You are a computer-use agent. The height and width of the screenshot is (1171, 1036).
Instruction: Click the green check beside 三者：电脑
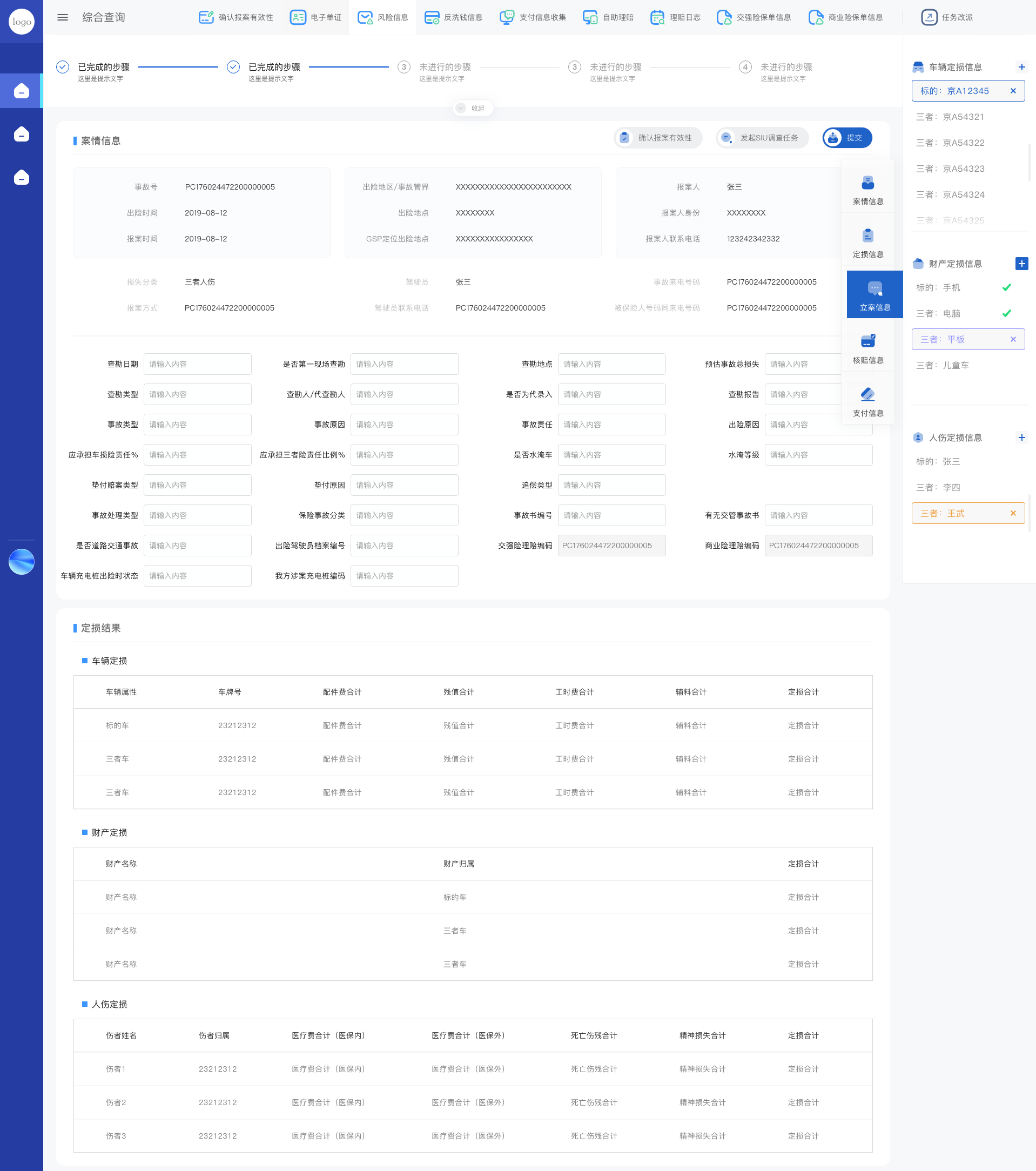[1006, 313]
